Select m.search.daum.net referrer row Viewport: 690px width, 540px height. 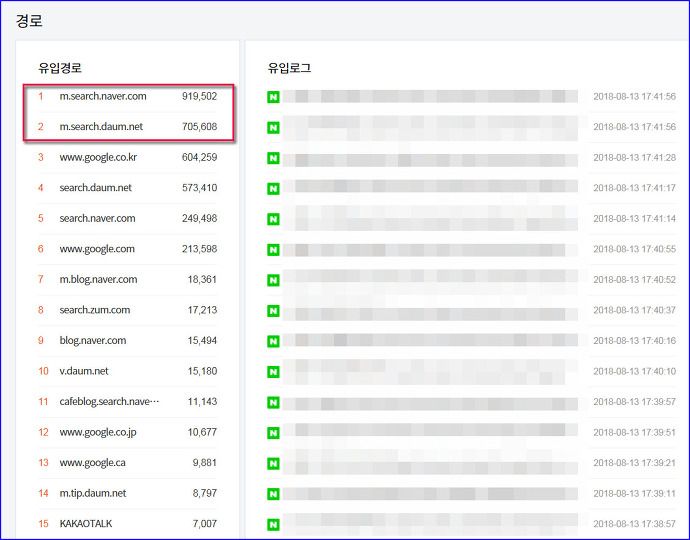(x=128, y=127)
